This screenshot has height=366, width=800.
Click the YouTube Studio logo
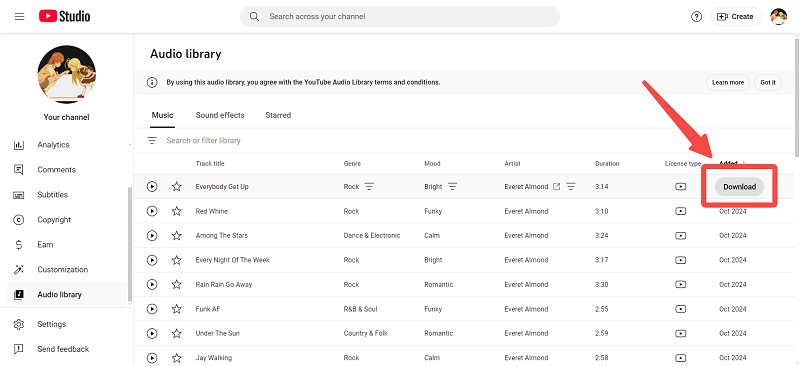click(65, 16)
